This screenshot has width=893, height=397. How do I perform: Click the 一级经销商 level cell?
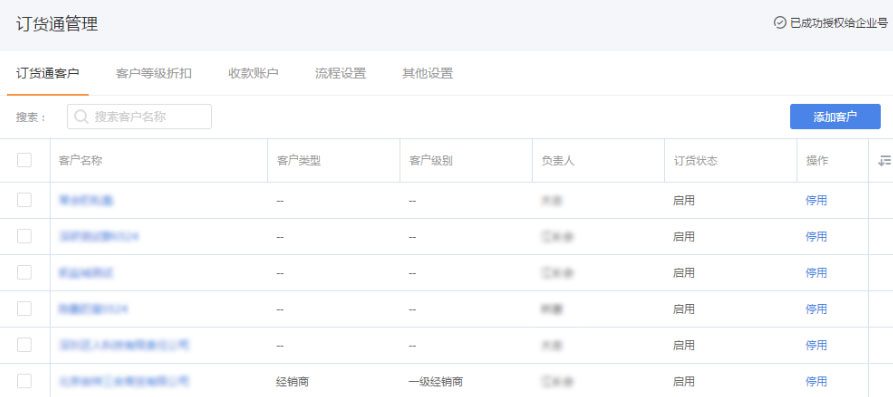(436, 382)
